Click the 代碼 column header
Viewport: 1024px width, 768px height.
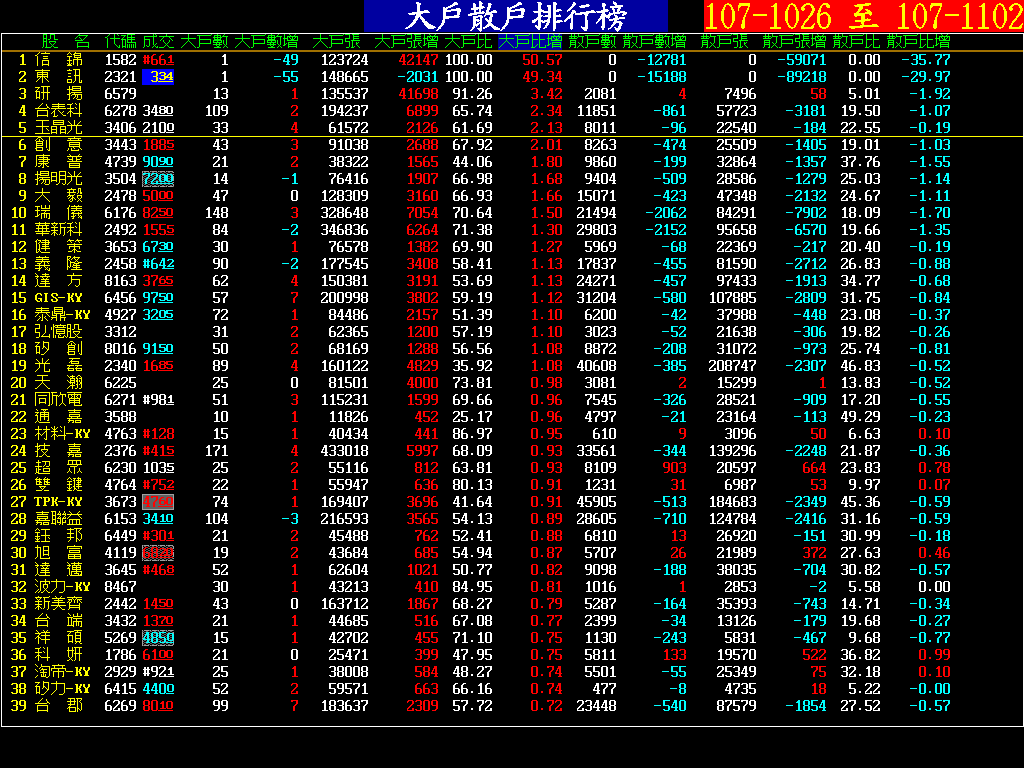coord(120,41)
